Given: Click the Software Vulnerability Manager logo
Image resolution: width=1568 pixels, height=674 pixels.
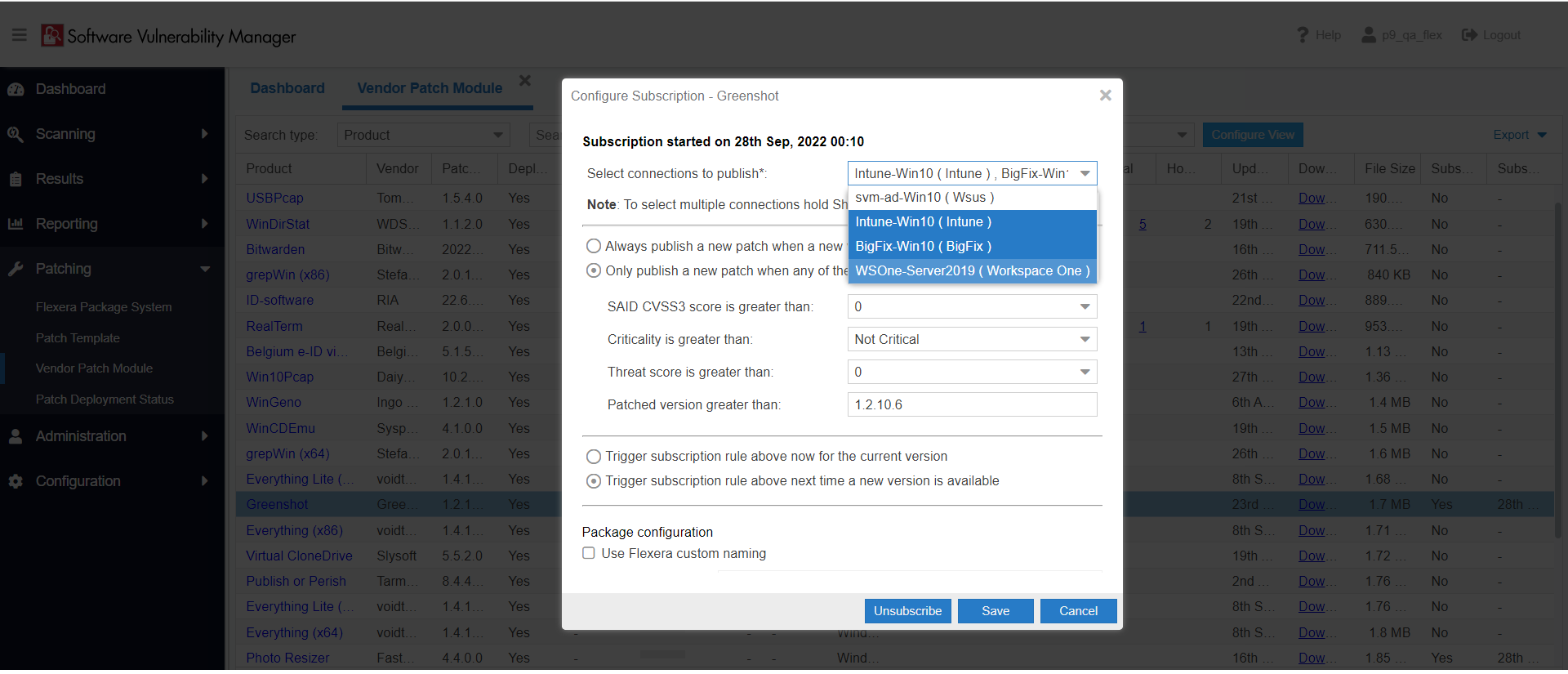Looking at the screenshot, I should 169,36.
